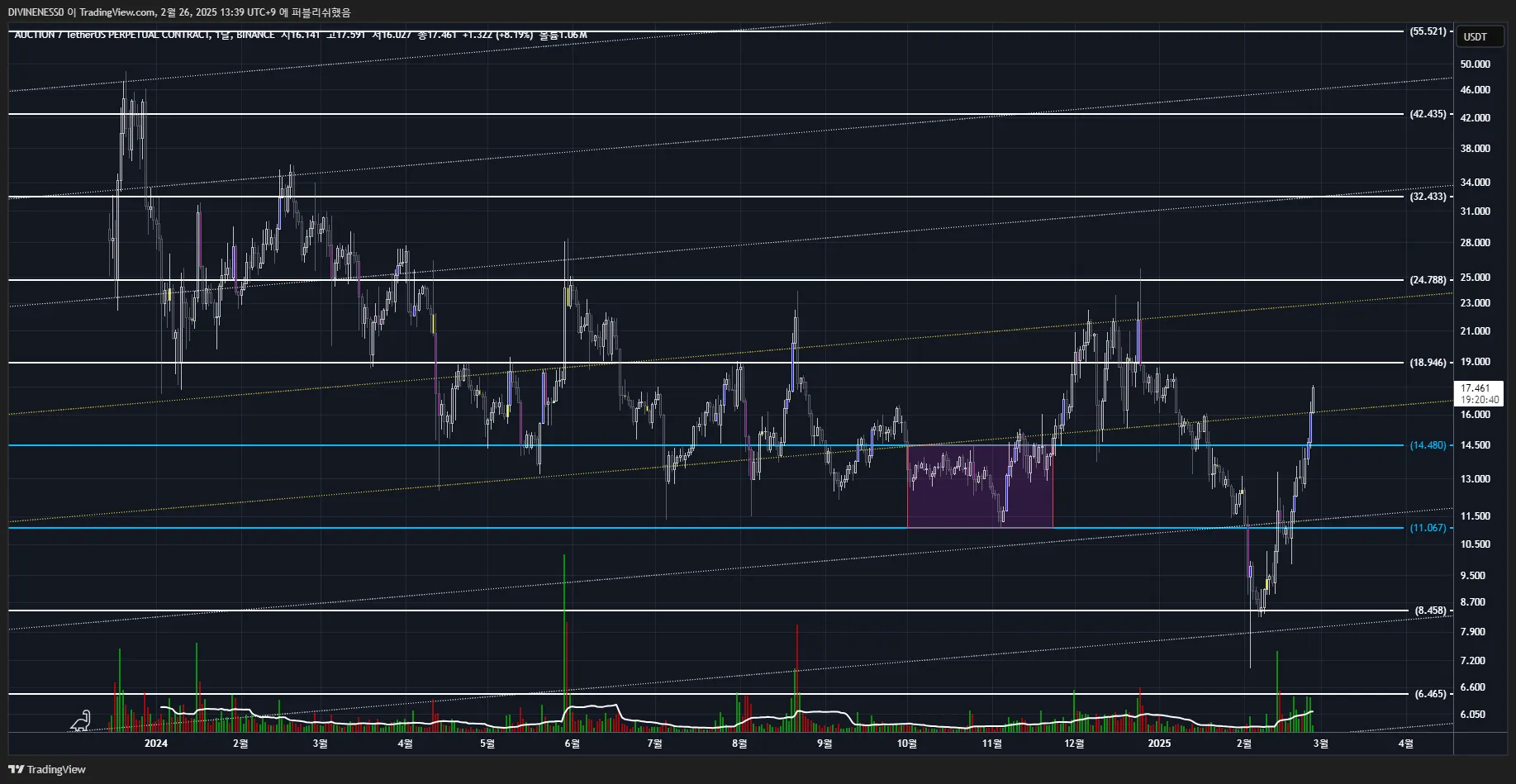Screen dimensions: 1516x784
Task: Select the (55.521) level label
Action: click(1428, 31)
